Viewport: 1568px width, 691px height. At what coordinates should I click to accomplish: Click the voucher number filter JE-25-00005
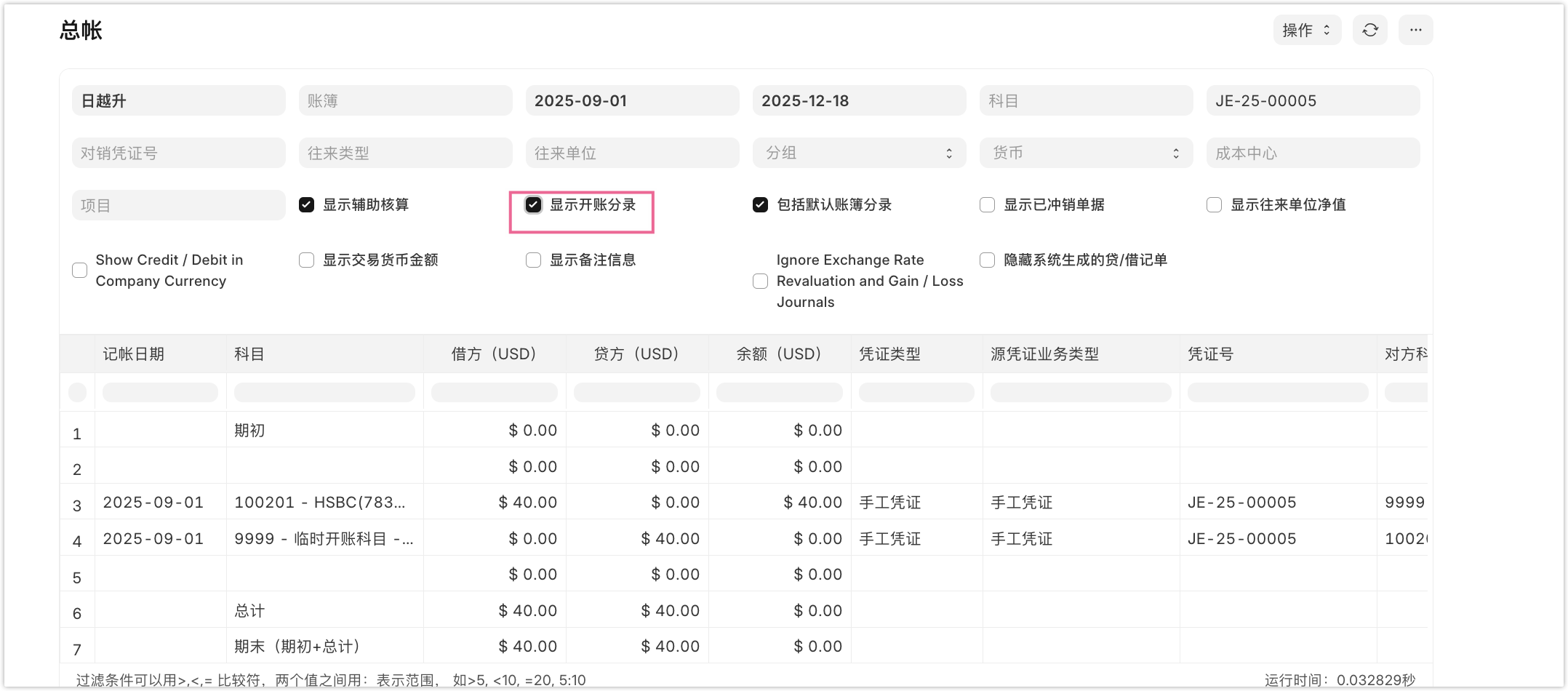1313,100
